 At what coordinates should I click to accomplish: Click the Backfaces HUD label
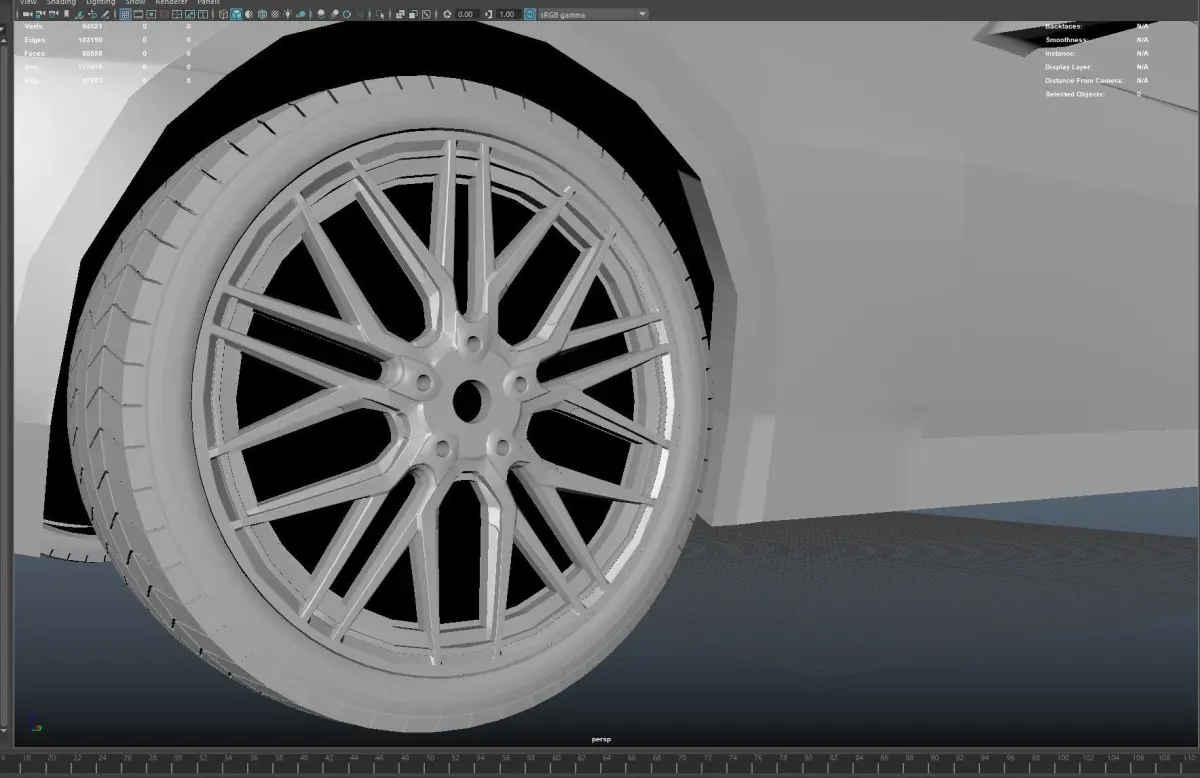click(x=1064, y=26)
